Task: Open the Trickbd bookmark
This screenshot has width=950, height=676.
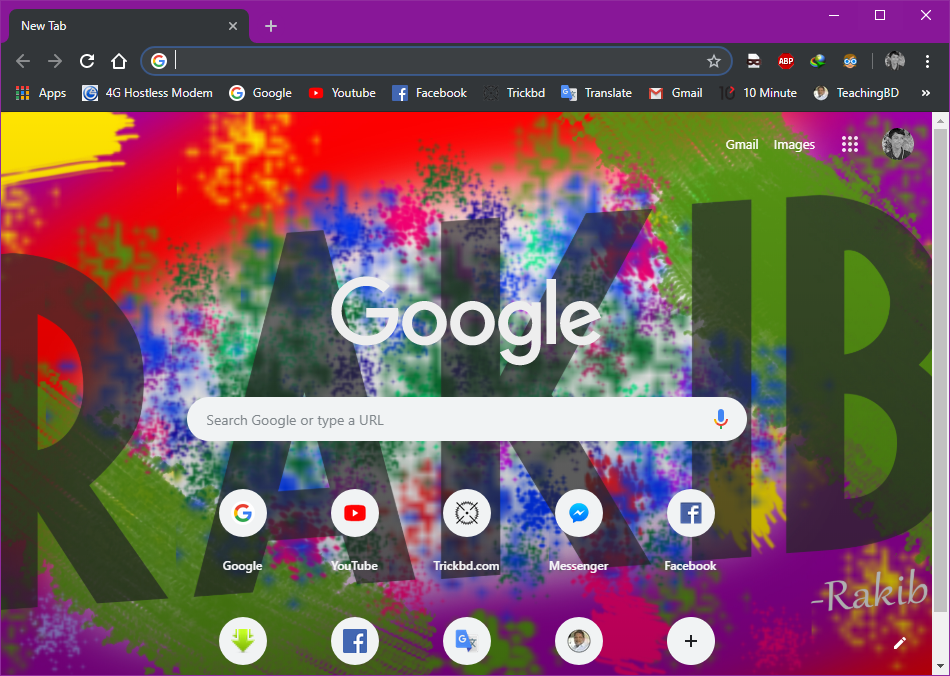Action: (514, 93)
